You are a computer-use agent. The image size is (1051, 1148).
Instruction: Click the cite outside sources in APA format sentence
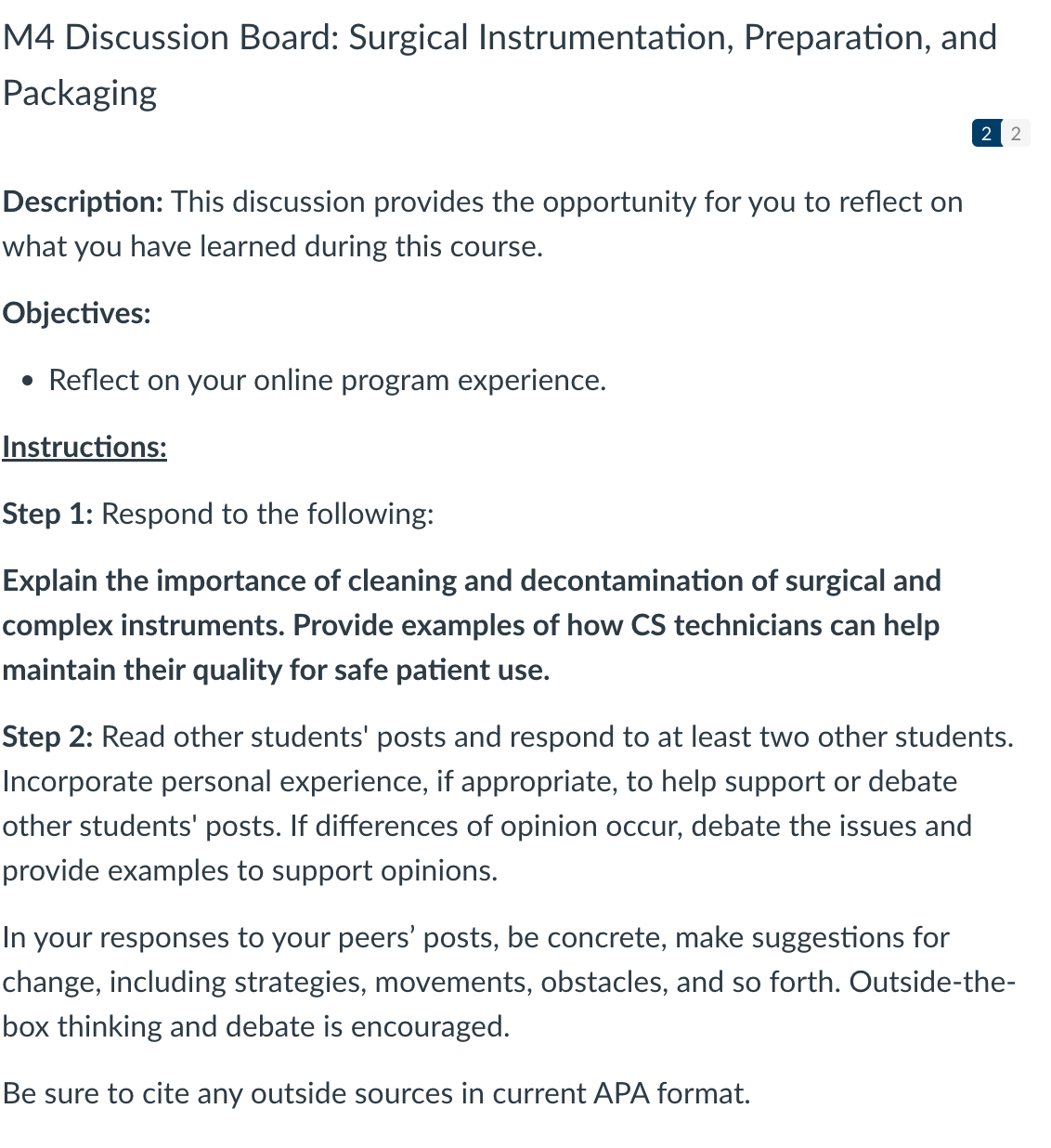pos(376,1093)
